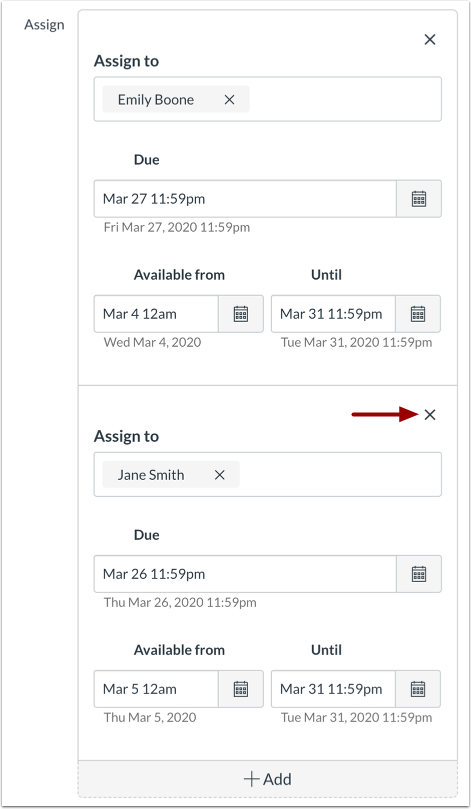Viewport: 471px width, 809px height.
Task: Edit the Mar 27 11:59pm due date field
Action: (245, 199)
